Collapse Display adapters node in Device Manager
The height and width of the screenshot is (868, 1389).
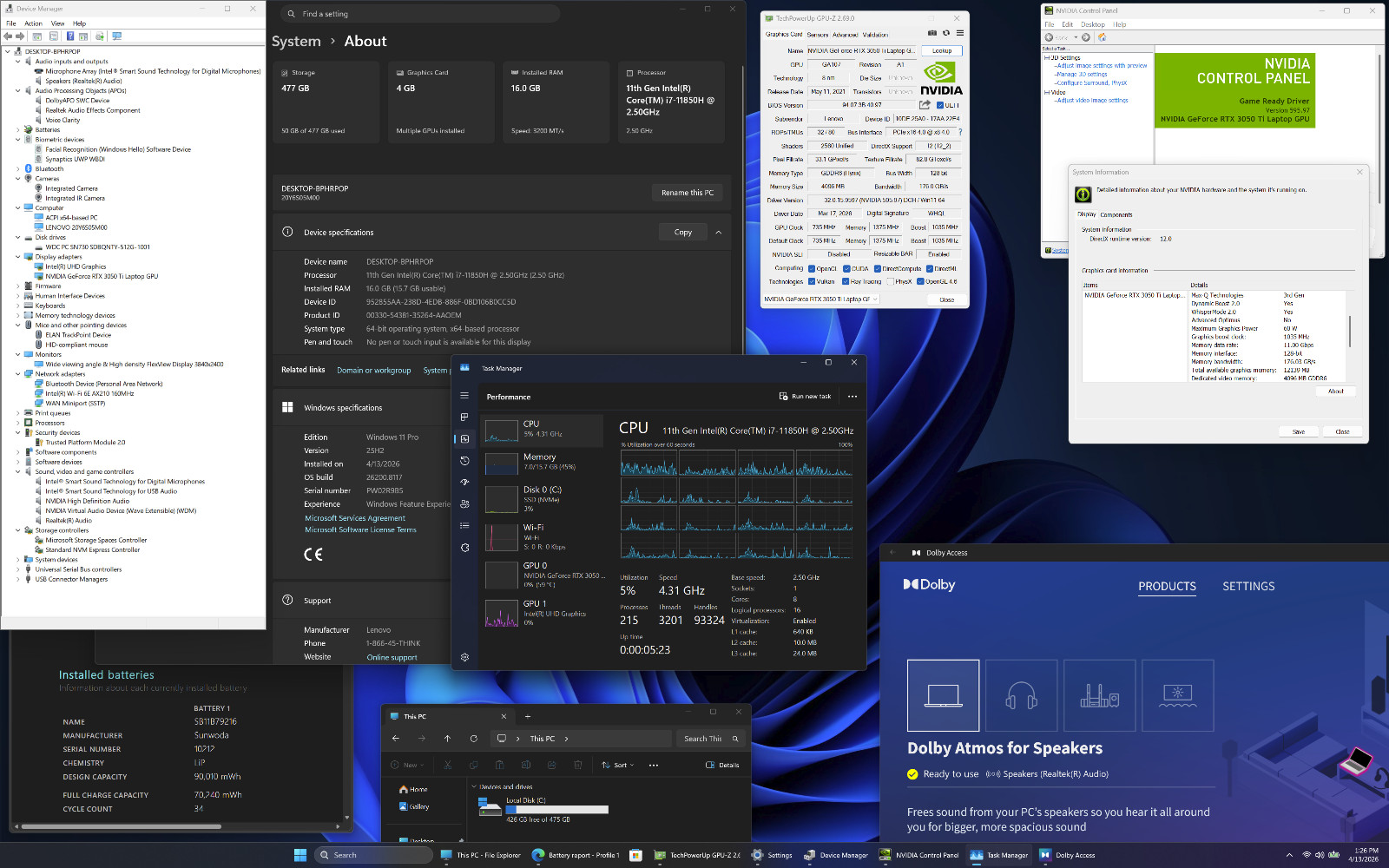[17, 257]
